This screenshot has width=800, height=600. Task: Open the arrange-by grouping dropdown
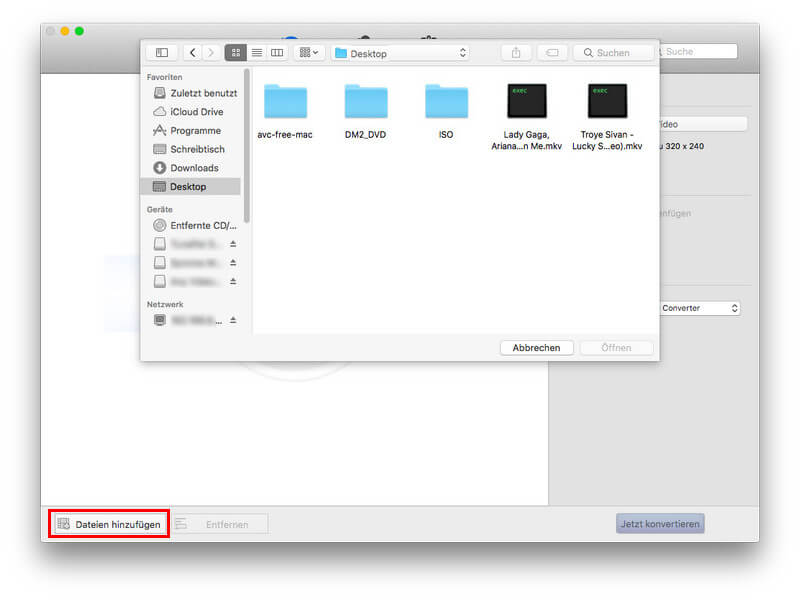point(309,53)
